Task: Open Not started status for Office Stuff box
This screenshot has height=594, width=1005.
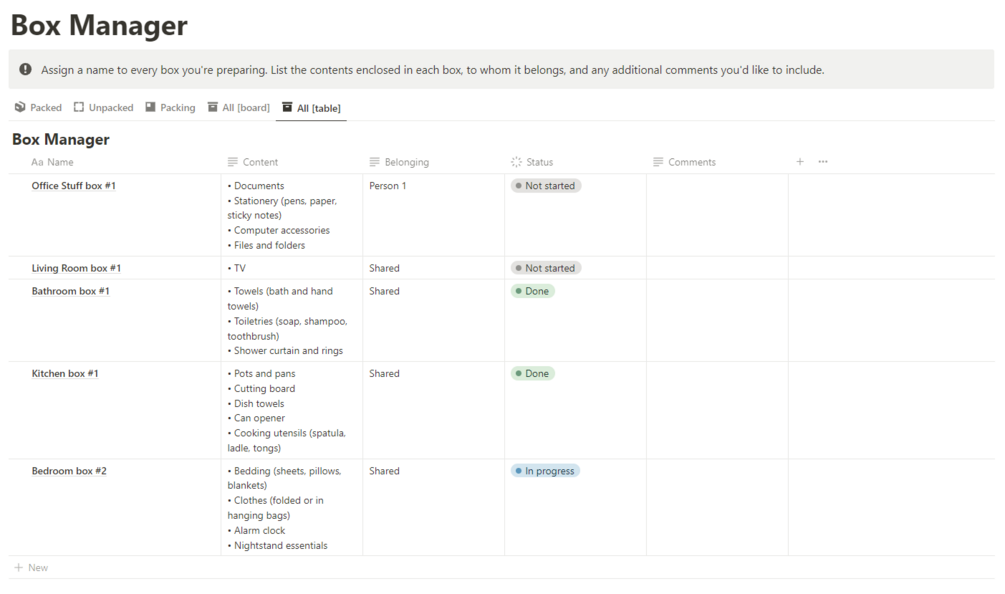Action: [x=546, y=186]
